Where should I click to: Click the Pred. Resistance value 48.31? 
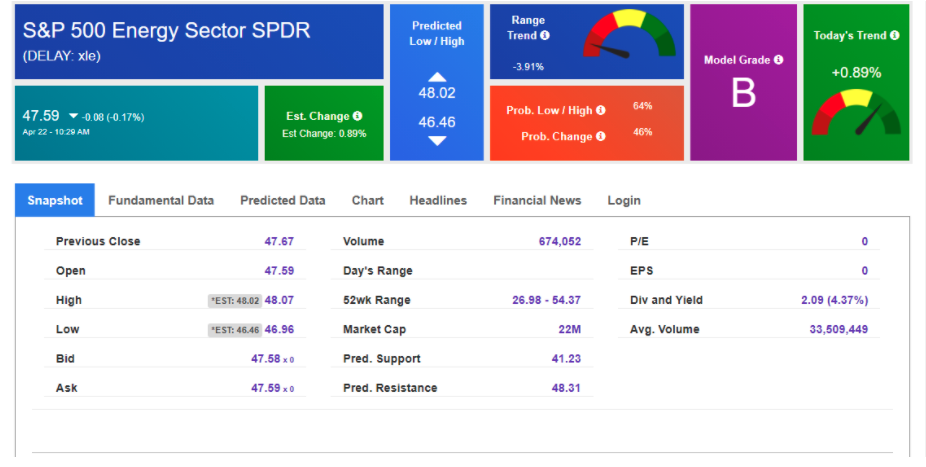(566, 388)
